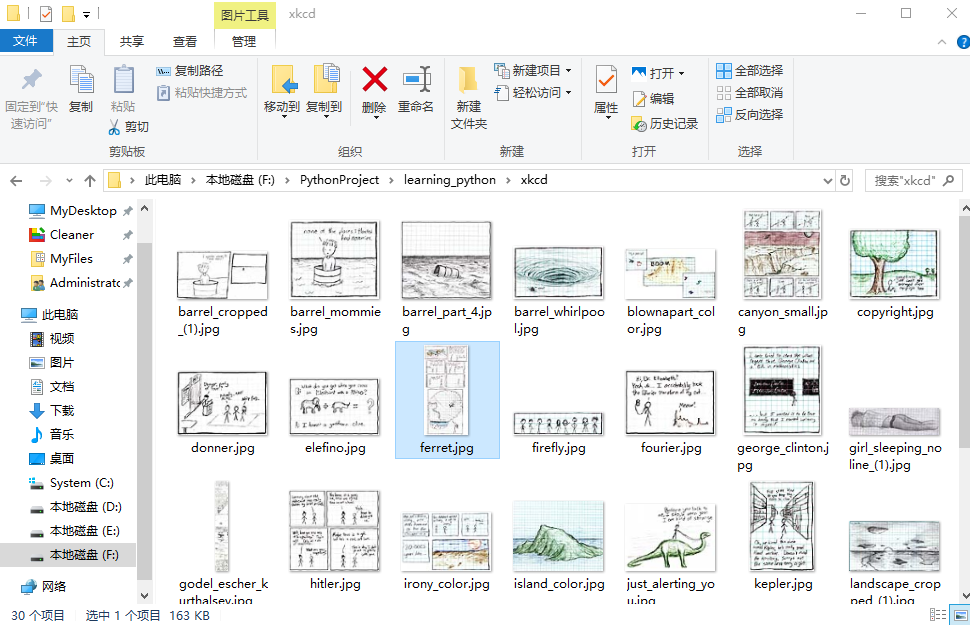Open Music (音乐) in navigation pane
Screen dimensions: 970x625
[x=62, y=434]
